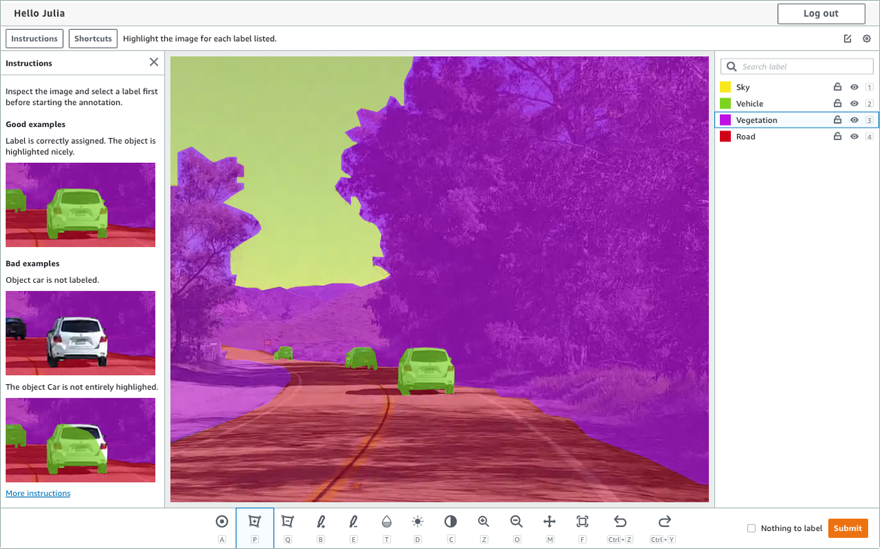
Task: Click the Submit button
Action: point(847,528)
